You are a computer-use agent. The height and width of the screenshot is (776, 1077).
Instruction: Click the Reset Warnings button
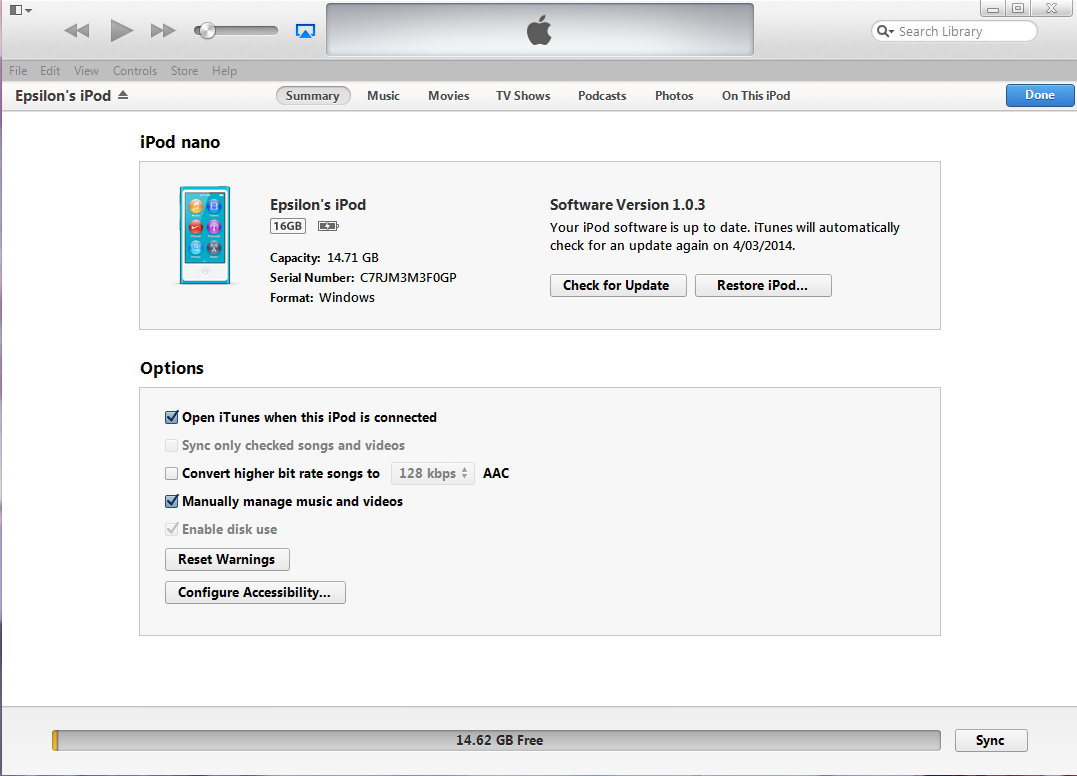tap(227, 560)
